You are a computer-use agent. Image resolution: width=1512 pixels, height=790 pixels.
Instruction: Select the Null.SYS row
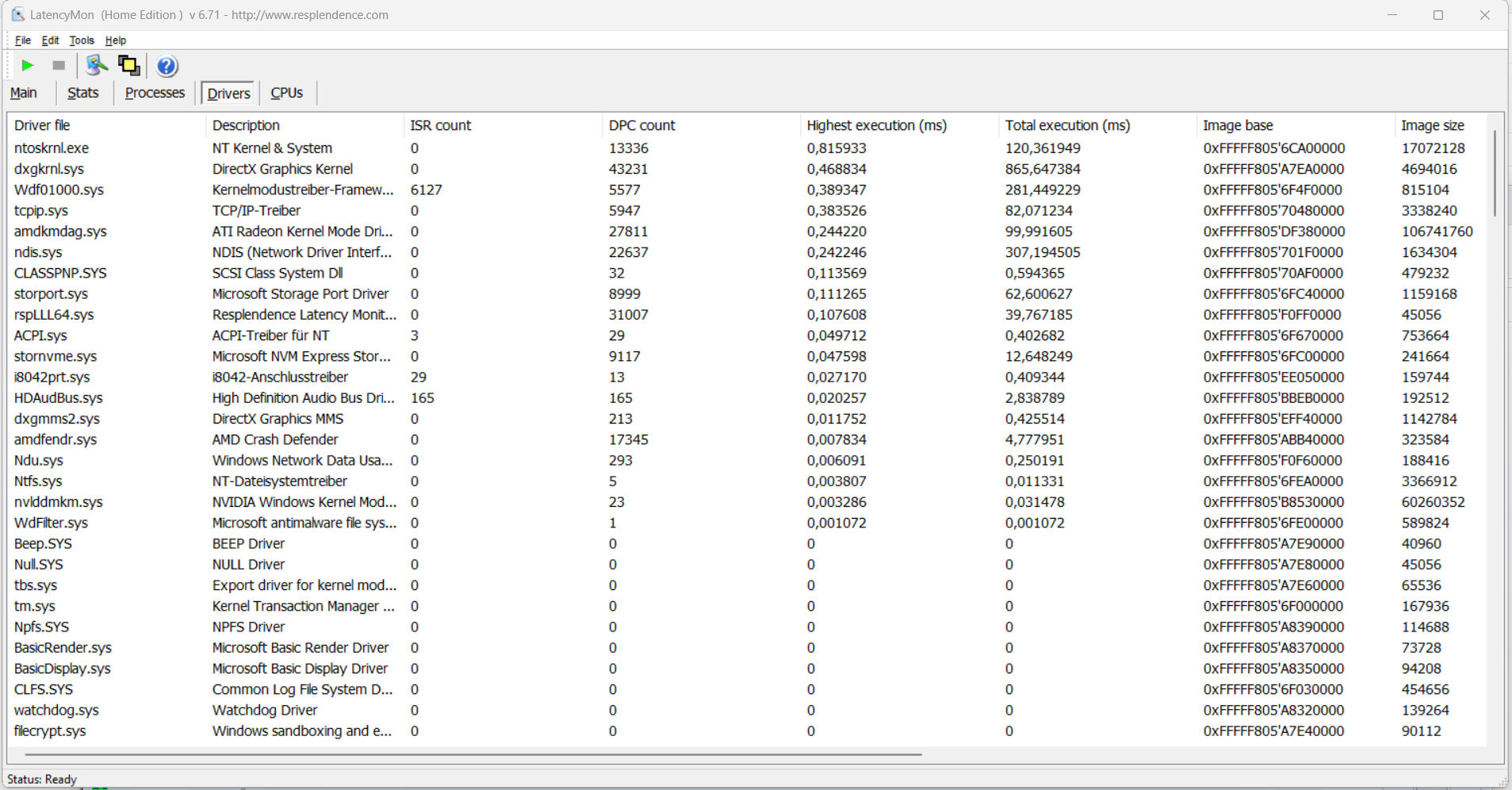pos(747,565)
